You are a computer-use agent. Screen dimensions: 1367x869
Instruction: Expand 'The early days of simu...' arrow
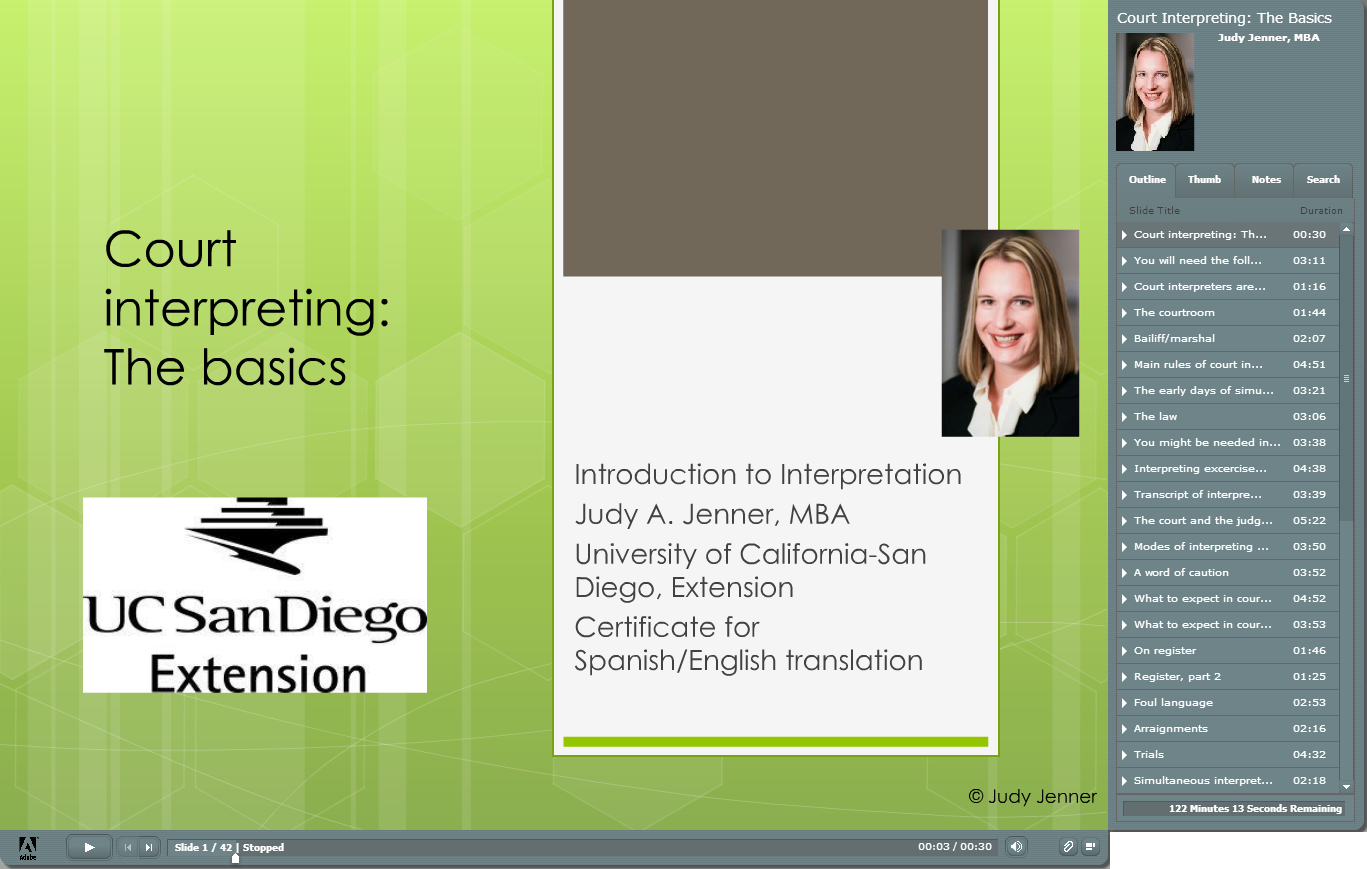pyautogui.click(x=1125, y=391)
